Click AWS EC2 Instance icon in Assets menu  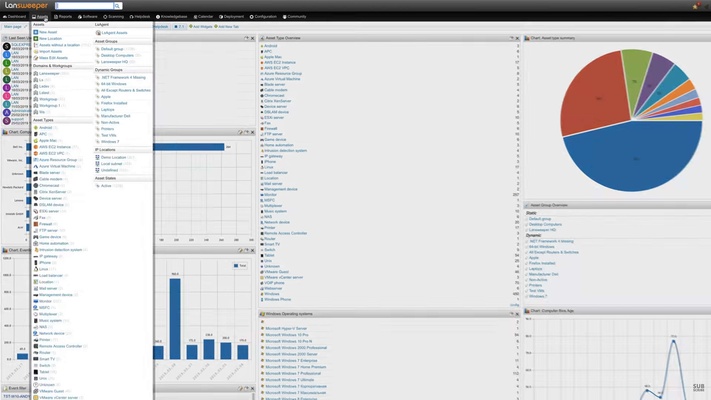point(36,147)
